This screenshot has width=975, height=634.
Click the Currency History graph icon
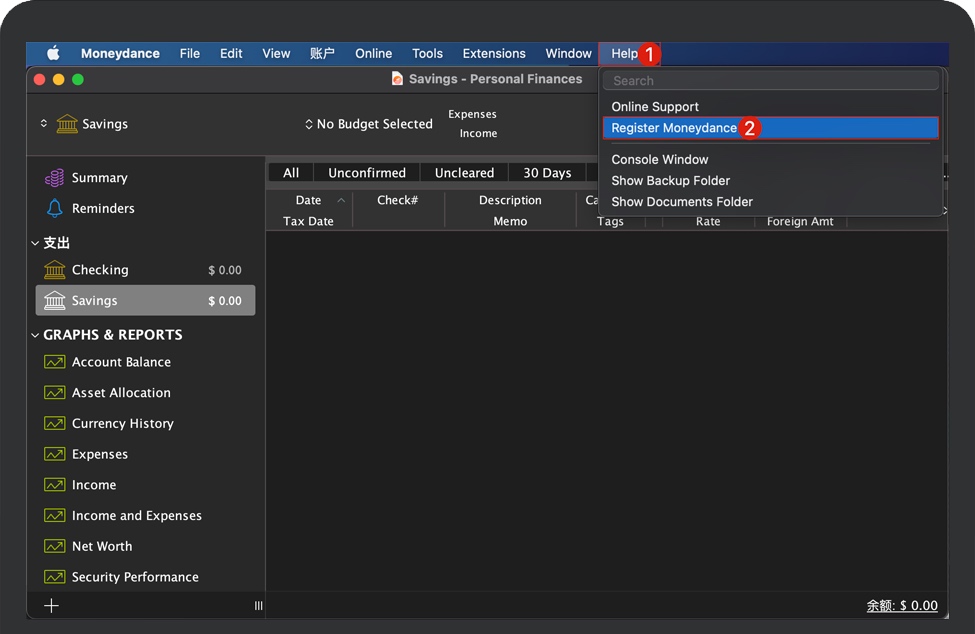click(55, 423)
